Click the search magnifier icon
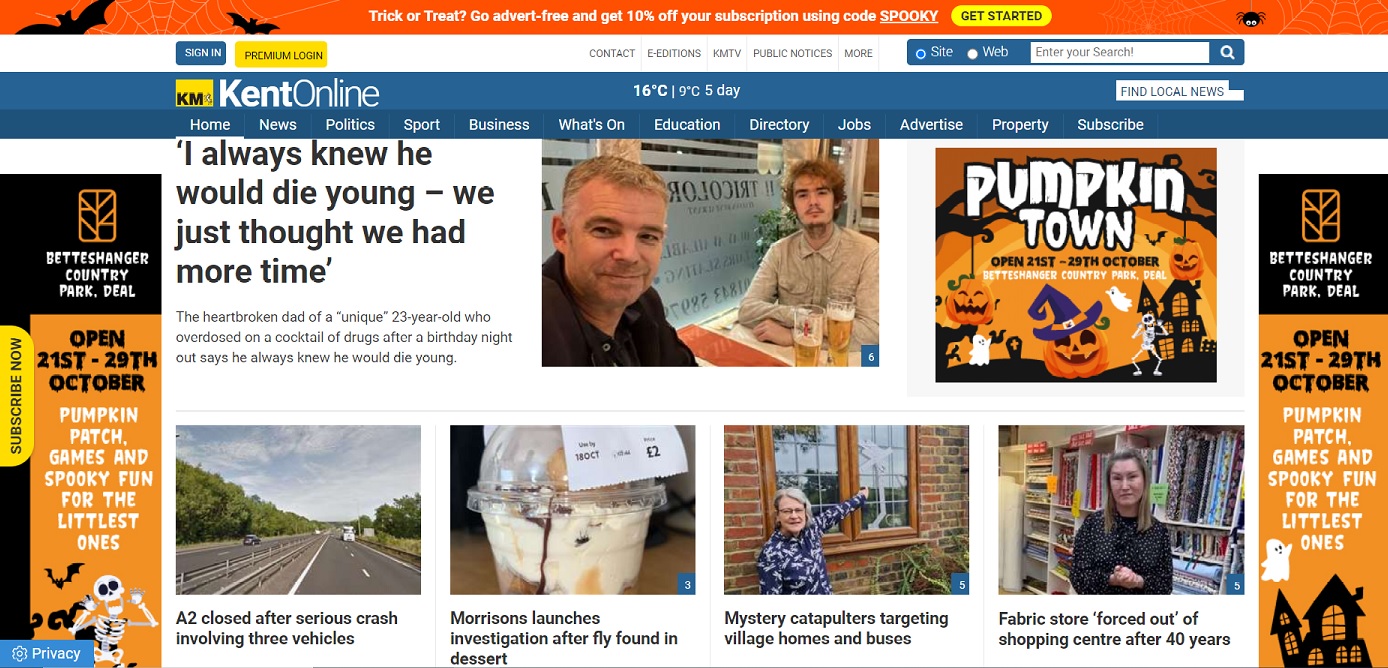Image resolution: width=1388 pixels, height=668 pixels. tap(1227, 52)
